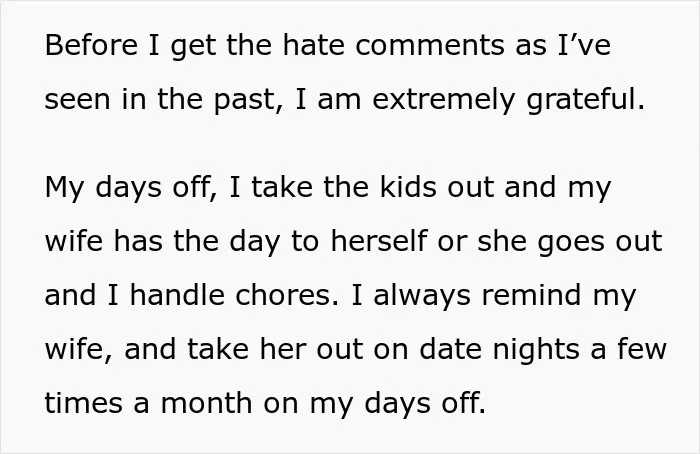The image size is (700, 454).
Task: Click the word 'remind' in the text
Action: point(531,295)
